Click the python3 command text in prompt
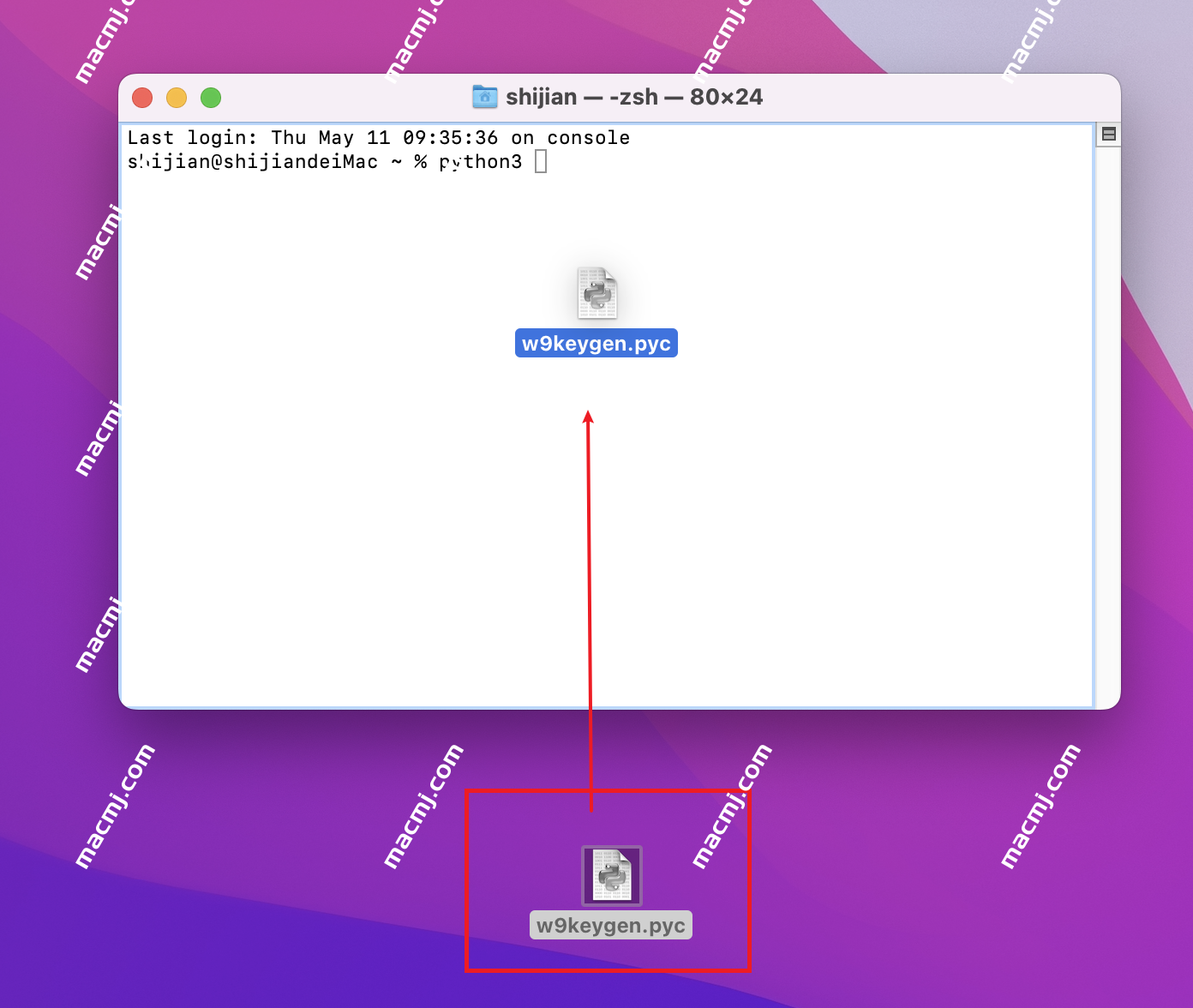 (480, 162)
